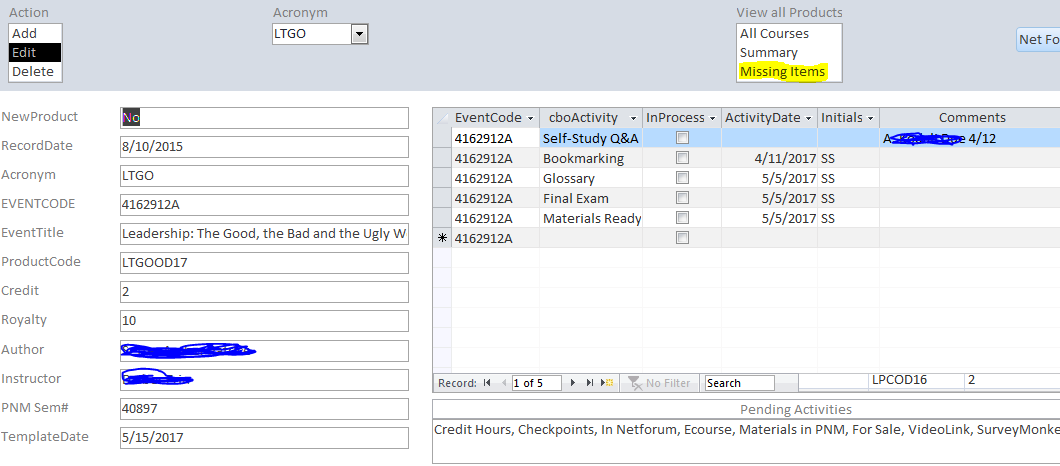Choose All Courses in View all Products
The image size is (1060, 466).
(x=789, y=33)
